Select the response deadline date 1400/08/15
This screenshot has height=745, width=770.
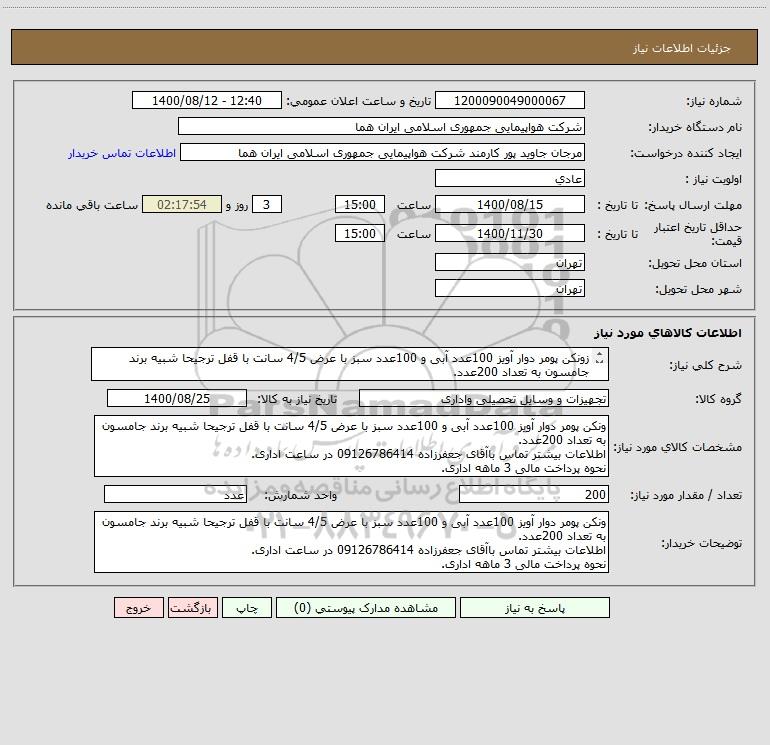(510, 205)
